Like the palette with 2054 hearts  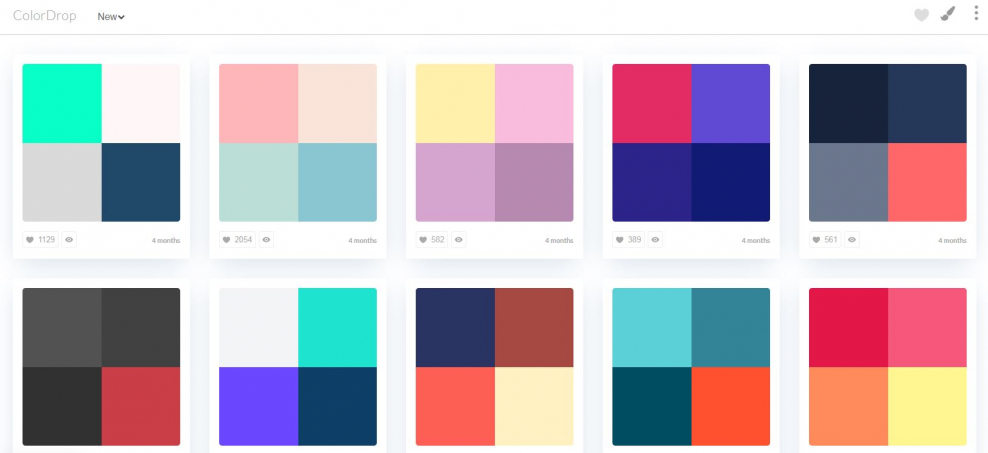[237, 240]
